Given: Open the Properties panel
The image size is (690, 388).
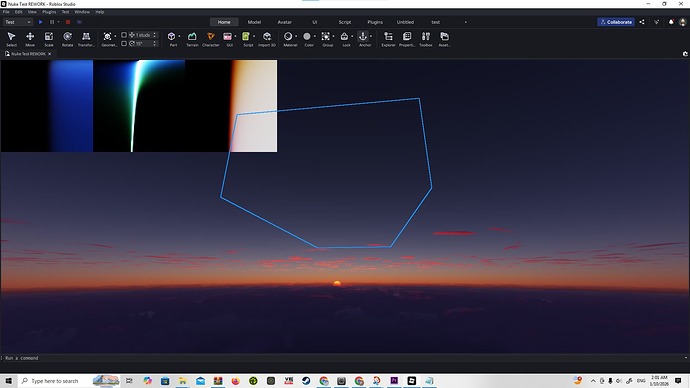Looking at the screenshot, I should click(x=407, y=39).
